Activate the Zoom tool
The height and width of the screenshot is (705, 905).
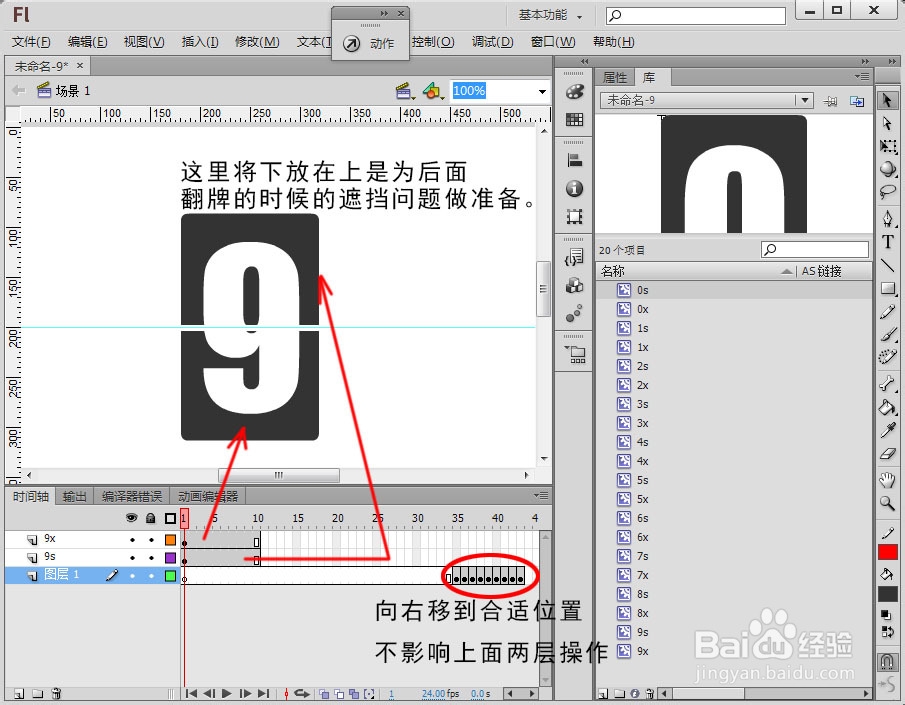pos(888,502)
